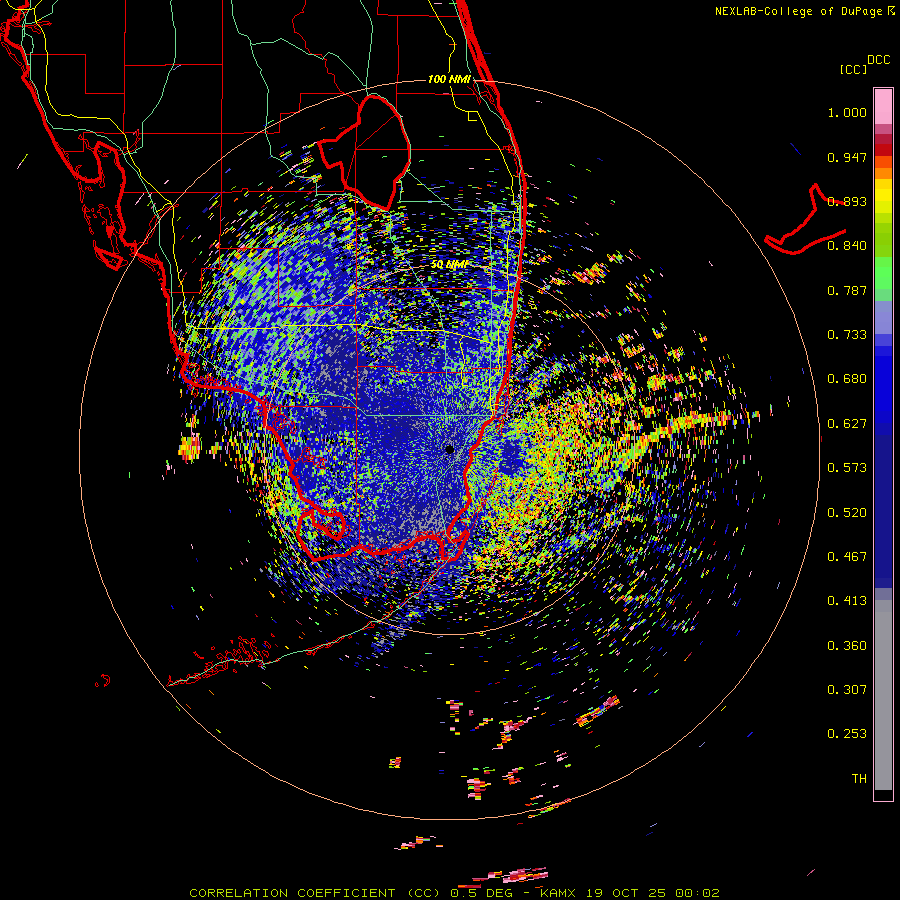Select the 0.360 scale value
The image size is (900, 900).
[x=847, y=646]
